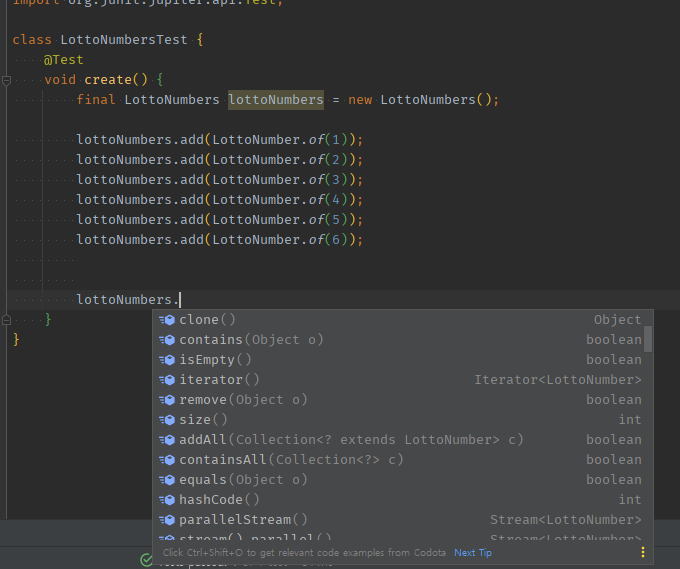Place cursor after 'lottoNumbers.' on current line
680x569 pixels.
pyautogui.click(x=180, y=300)
